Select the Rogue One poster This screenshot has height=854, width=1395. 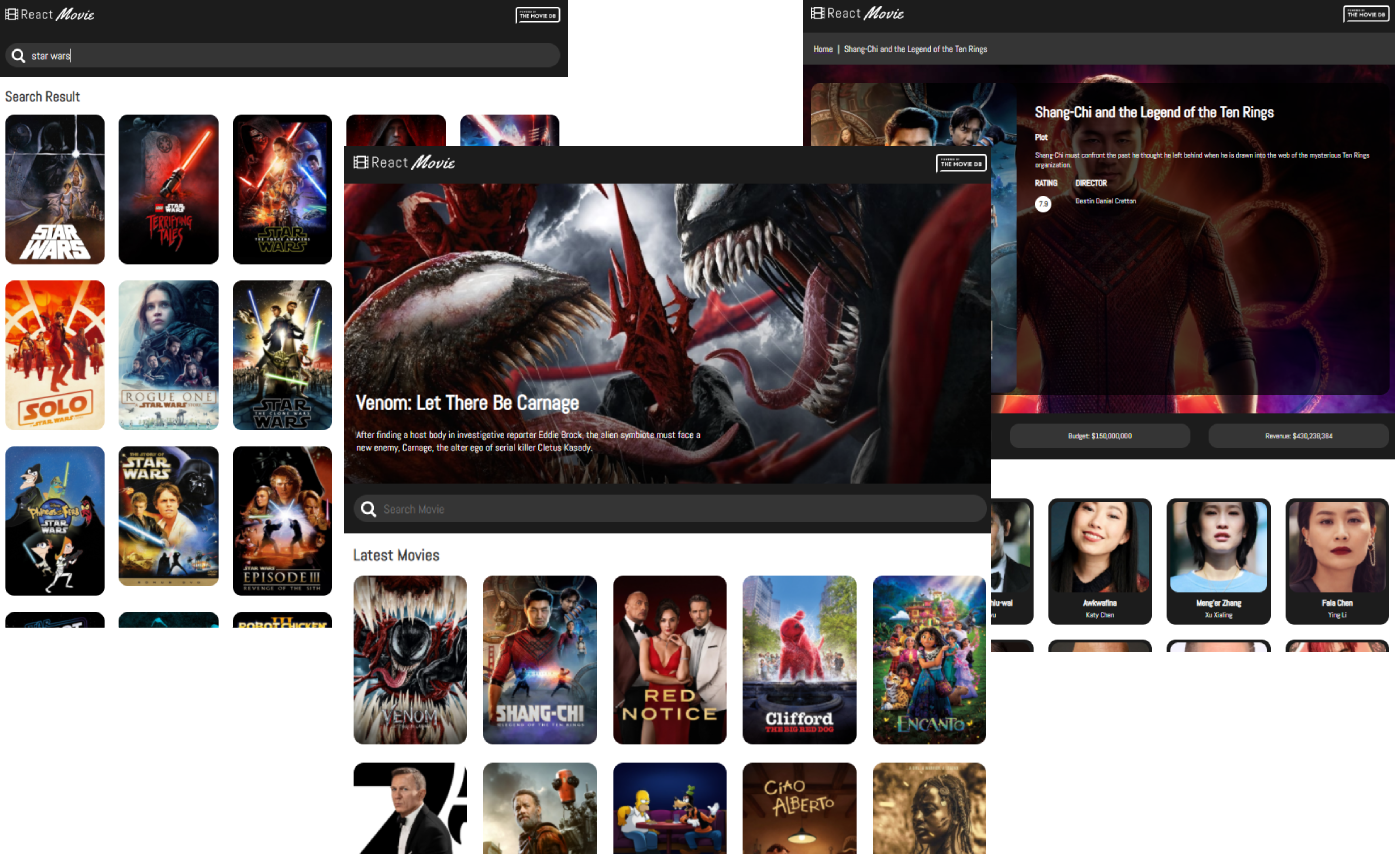coord(168,355)
